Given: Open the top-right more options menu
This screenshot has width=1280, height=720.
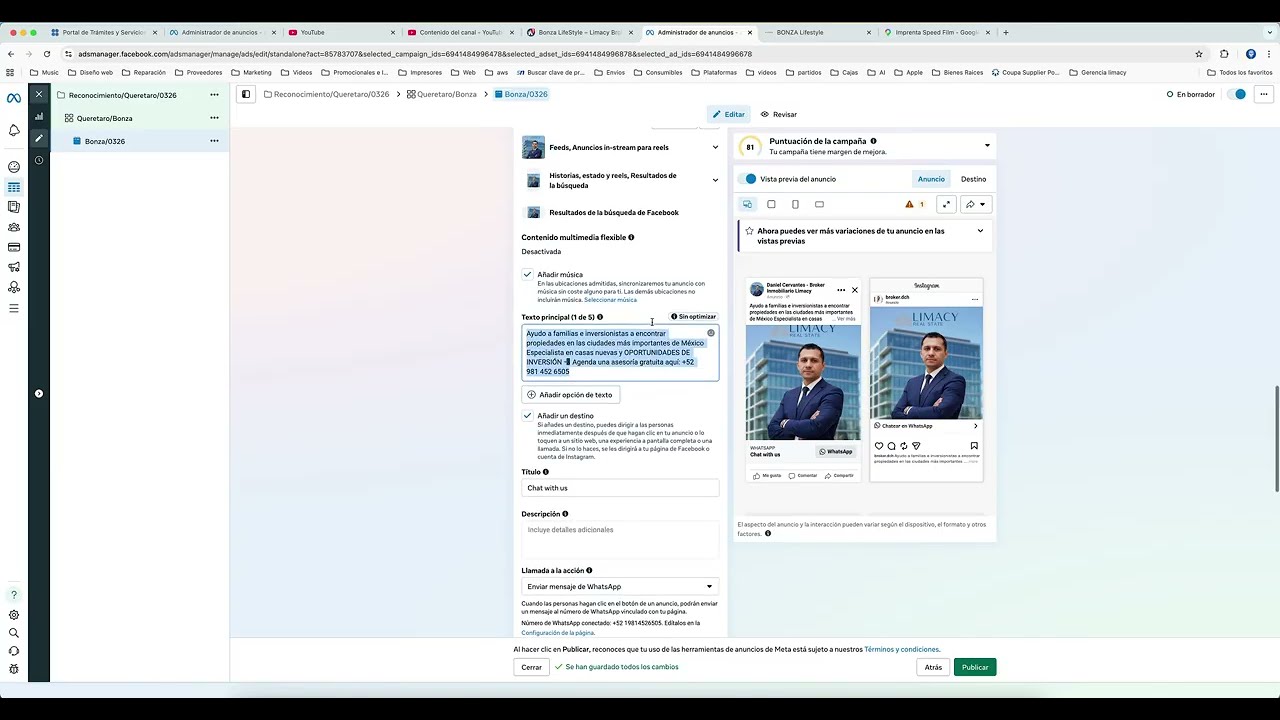Looking at the screenshot, I should (1264, 94).
